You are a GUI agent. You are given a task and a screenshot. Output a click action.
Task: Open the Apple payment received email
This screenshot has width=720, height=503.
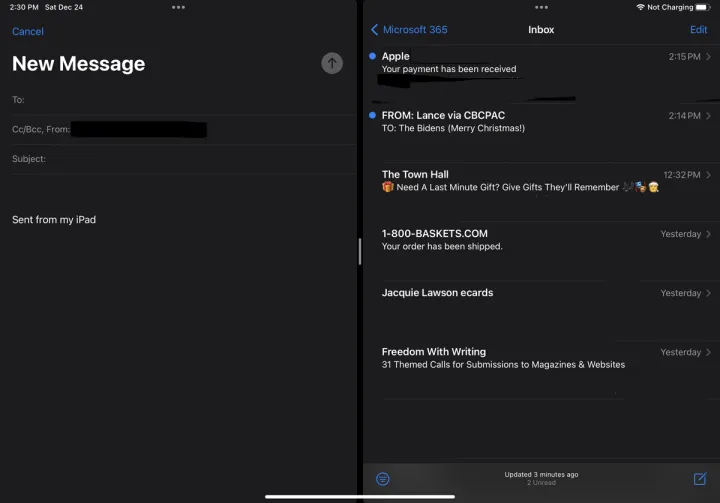click(540, 63)
